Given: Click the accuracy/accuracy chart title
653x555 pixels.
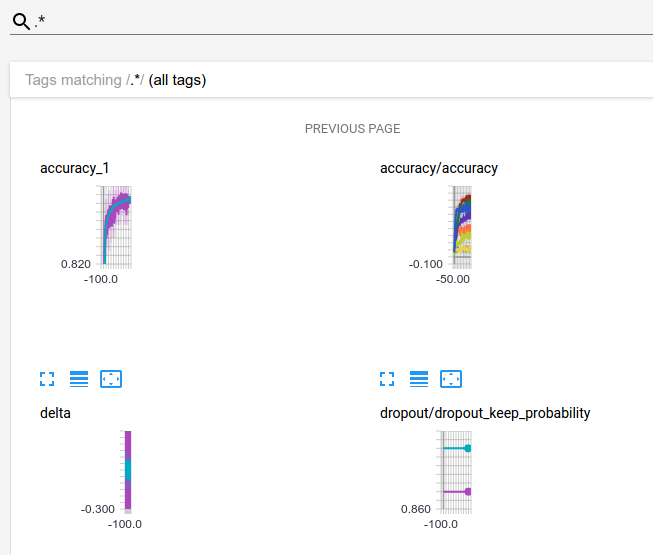Looking at the screenshot, I should [x=439, y=168].
